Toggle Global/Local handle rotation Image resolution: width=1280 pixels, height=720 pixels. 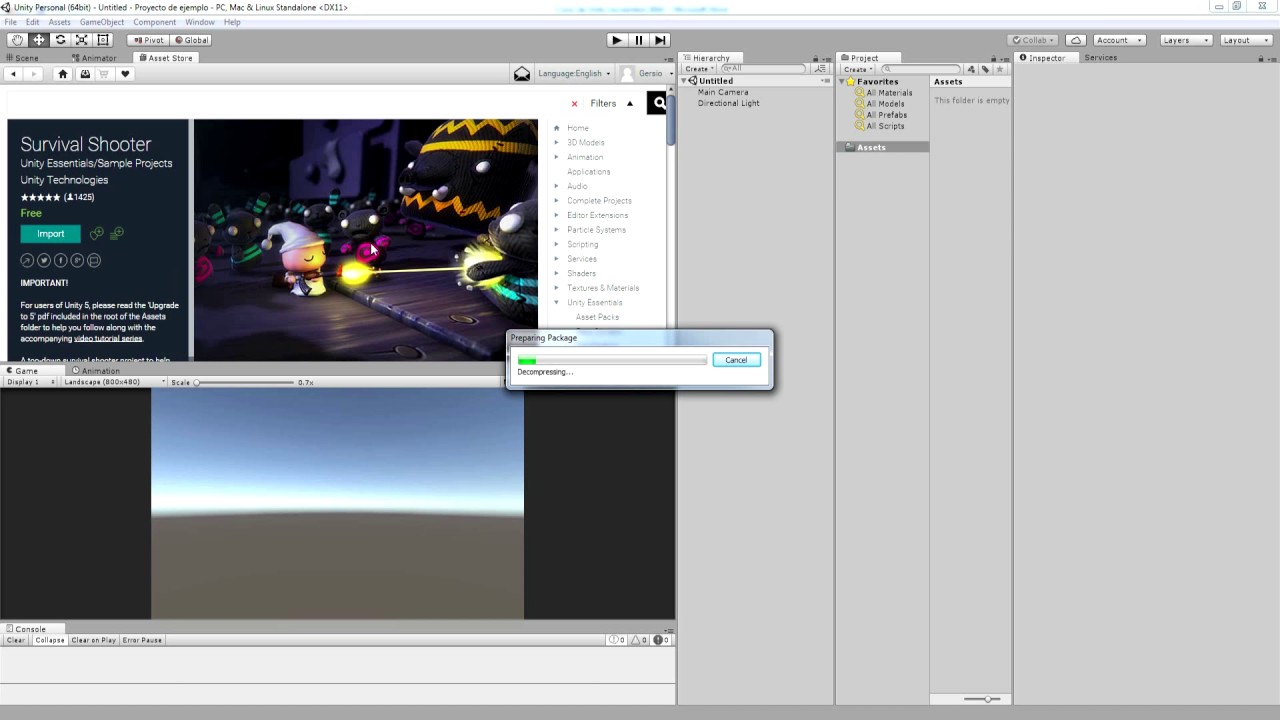coord(191,40)
